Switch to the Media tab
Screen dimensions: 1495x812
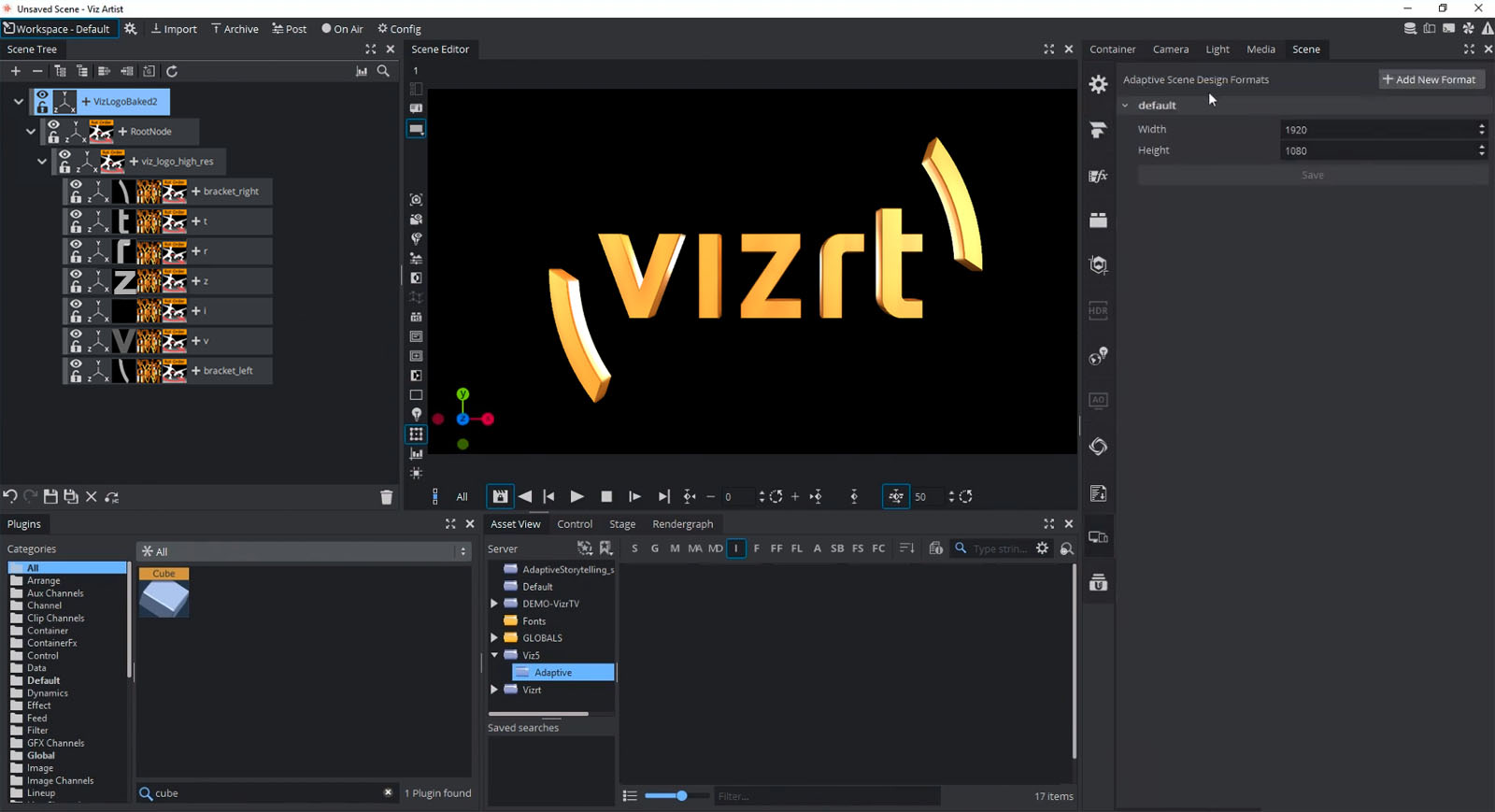(1260, 50)
